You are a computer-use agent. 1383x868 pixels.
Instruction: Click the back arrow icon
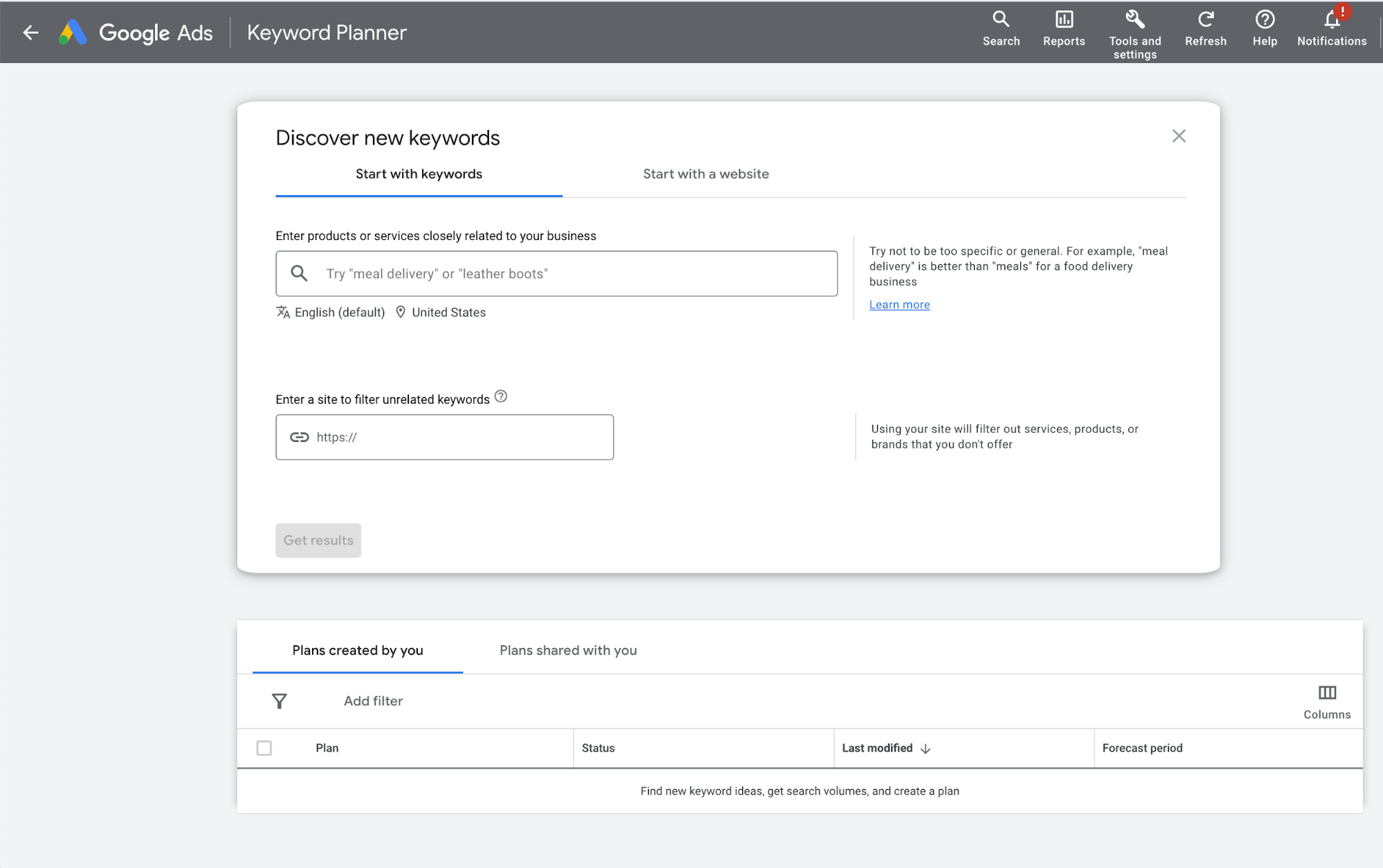pyautogui.click(x=30, y=33)
